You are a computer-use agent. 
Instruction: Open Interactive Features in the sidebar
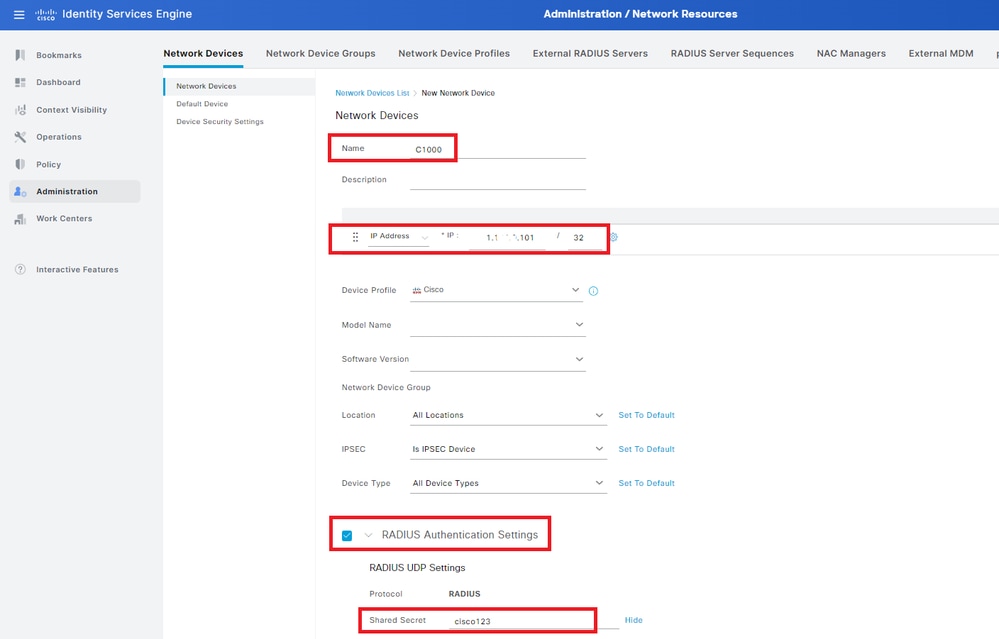(x=75, y=269)
